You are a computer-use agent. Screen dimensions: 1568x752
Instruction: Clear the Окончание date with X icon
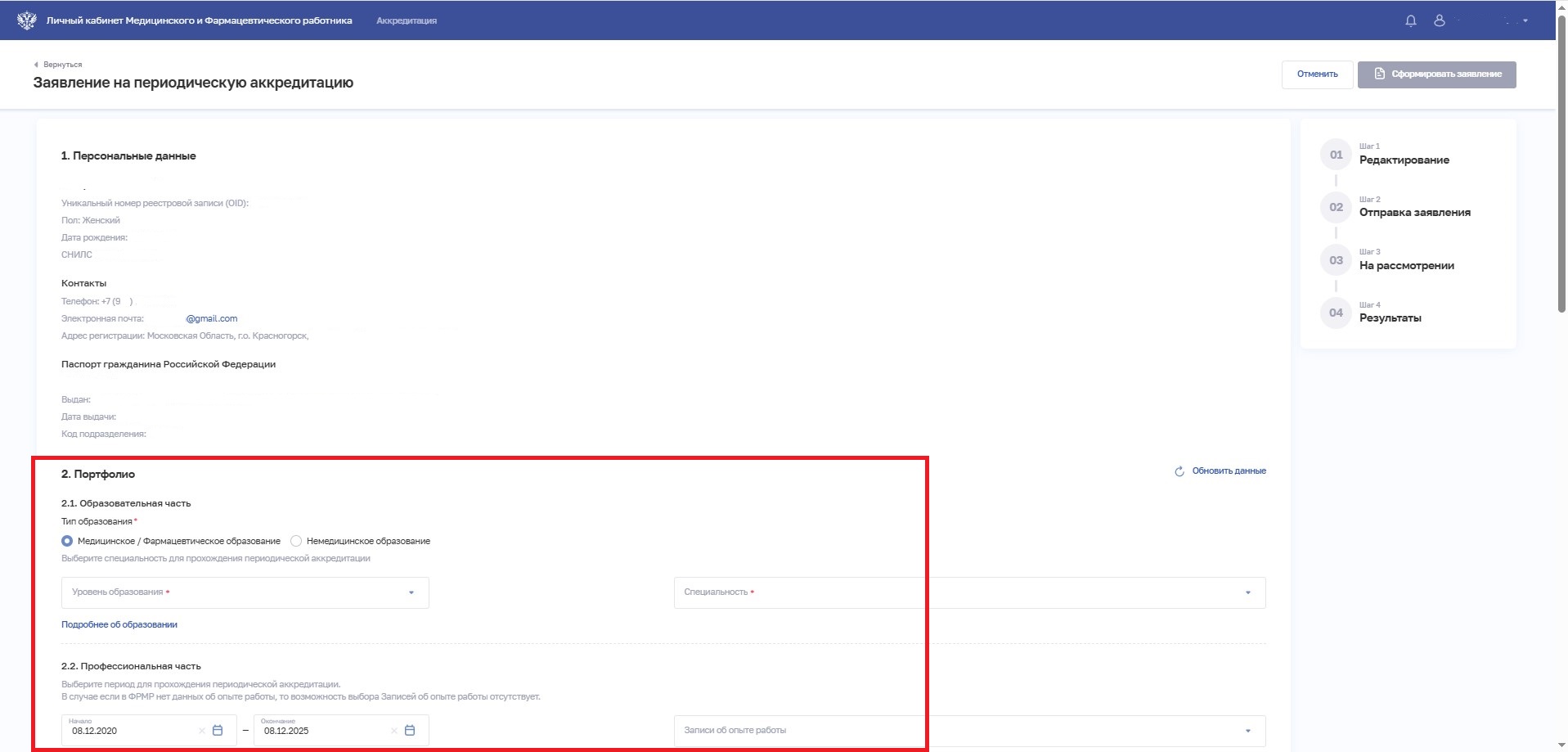[393, 731]
